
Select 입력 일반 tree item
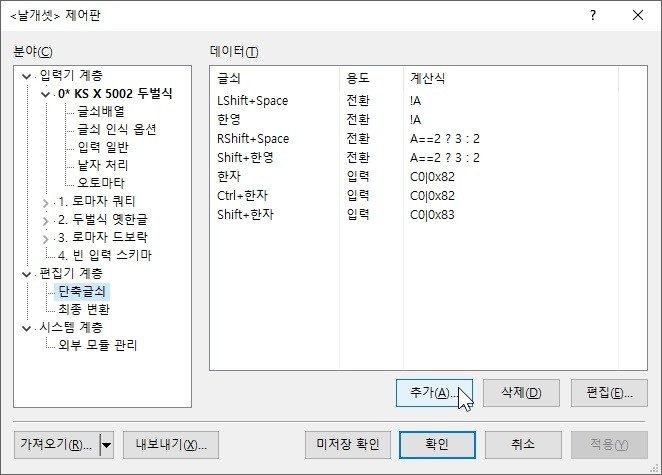click(x=103, y=147)
